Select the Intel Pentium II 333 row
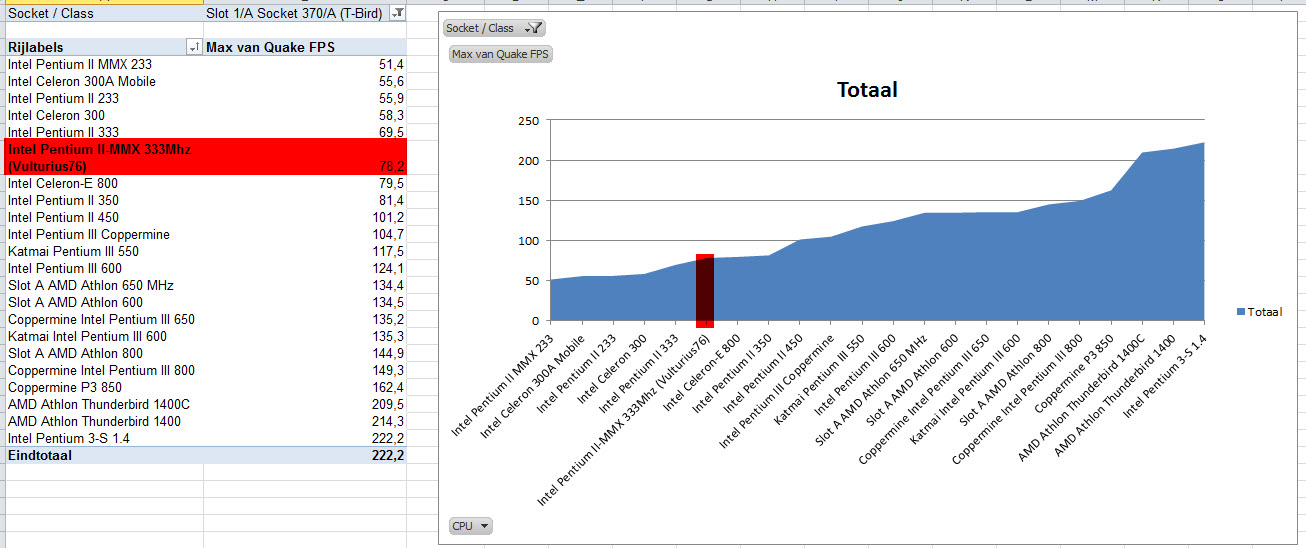 [205, 132]
